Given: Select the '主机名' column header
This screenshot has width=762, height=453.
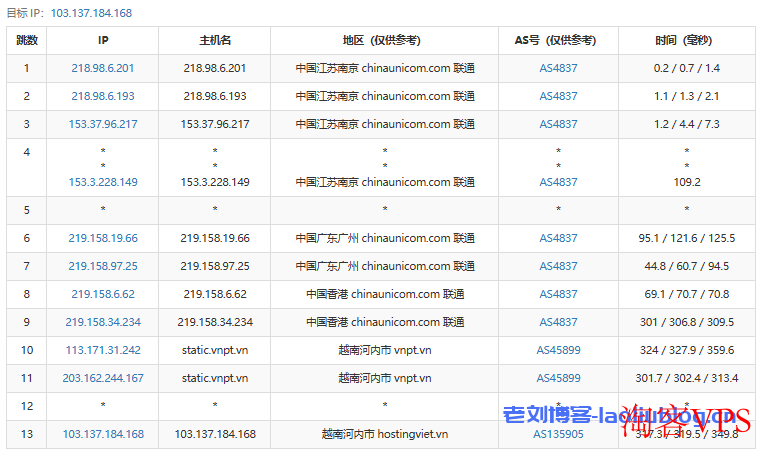Looking at the screenshot, I should coord(215,40).
